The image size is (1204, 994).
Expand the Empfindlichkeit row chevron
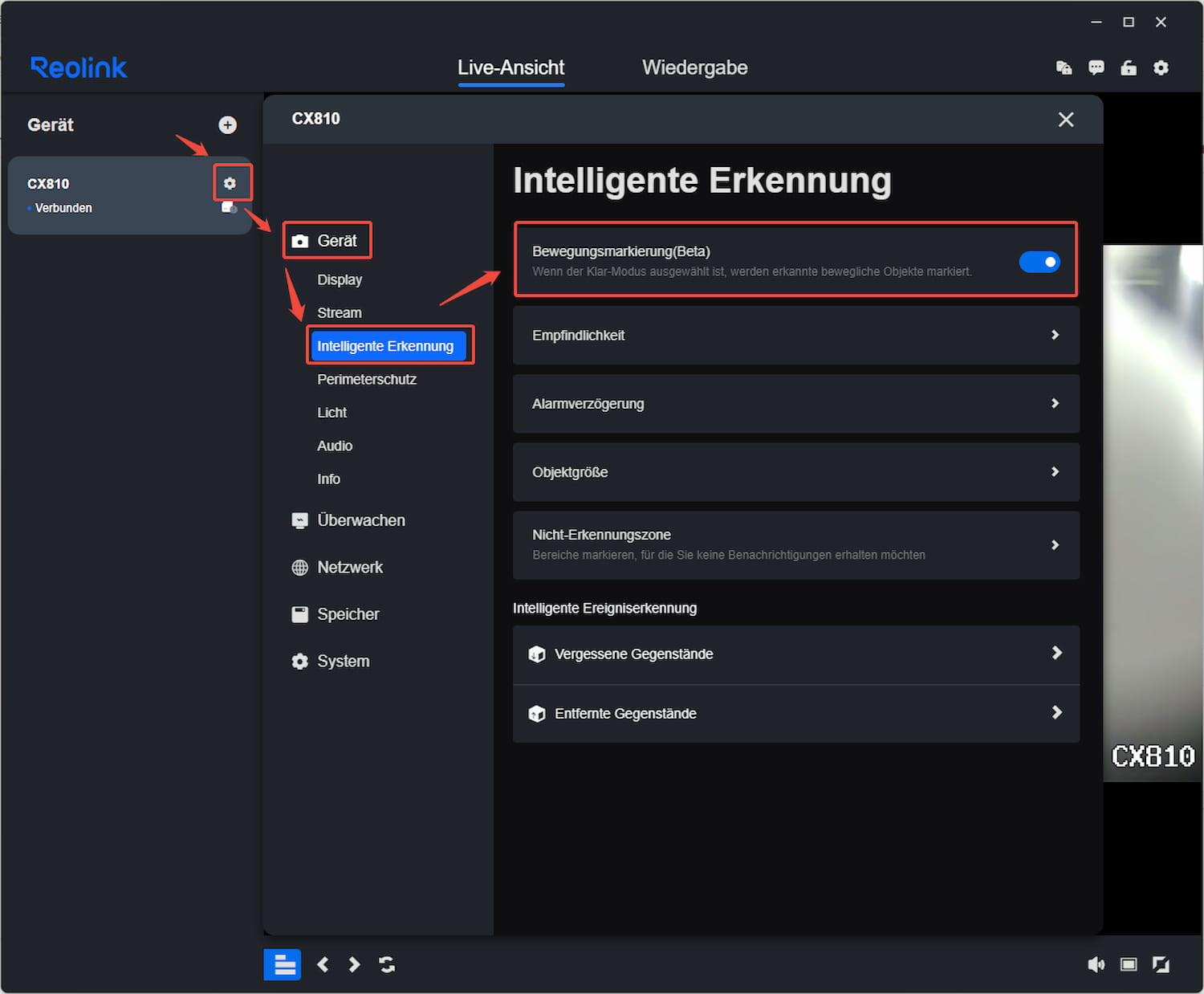1056,335
